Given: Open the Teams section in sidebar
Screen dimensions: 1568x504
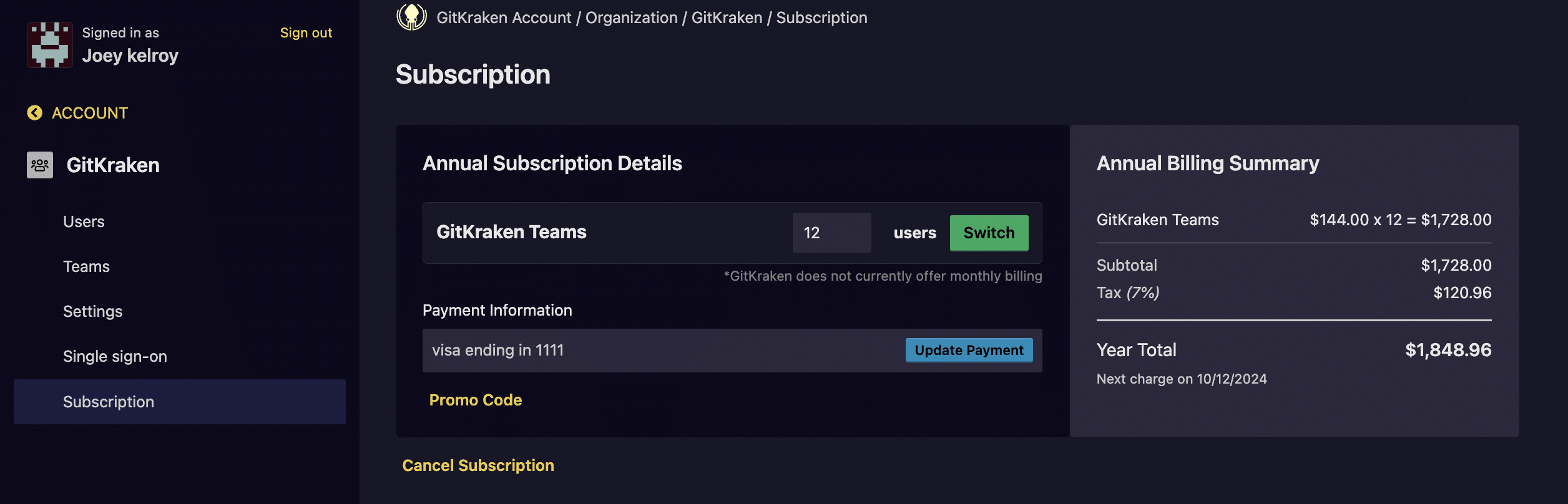Looking at the screenshot, I should (86, 267).
